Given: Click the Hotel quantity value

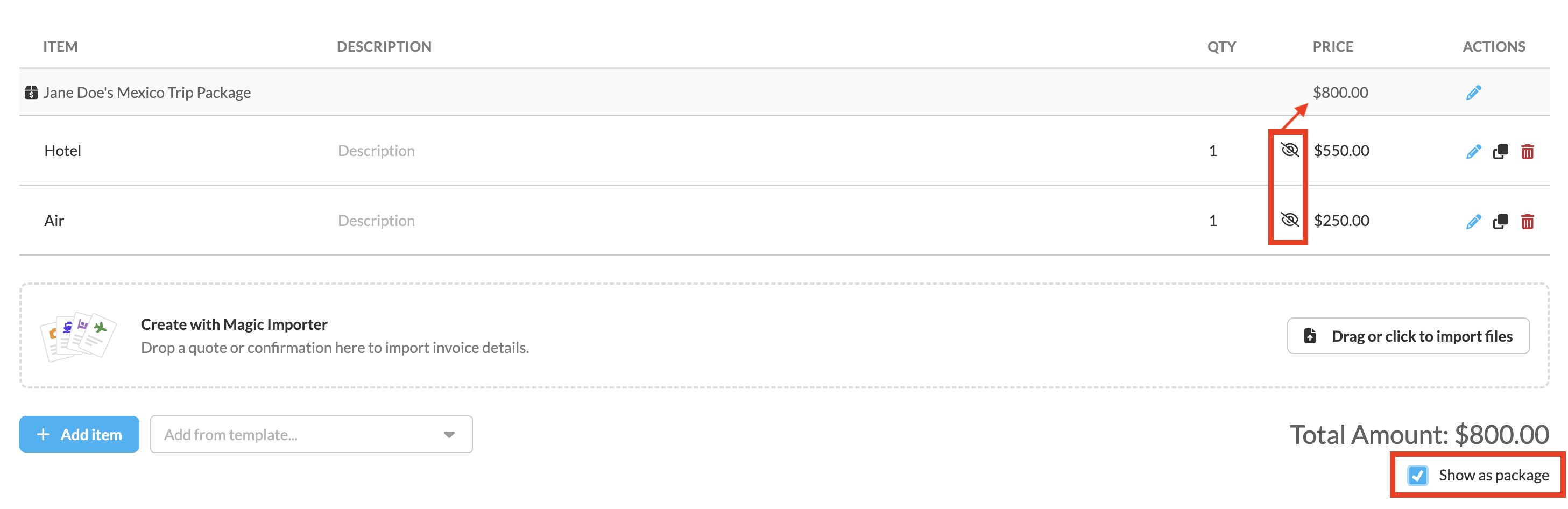Looking at the screenshot, I should click(x=1212, y=151).
